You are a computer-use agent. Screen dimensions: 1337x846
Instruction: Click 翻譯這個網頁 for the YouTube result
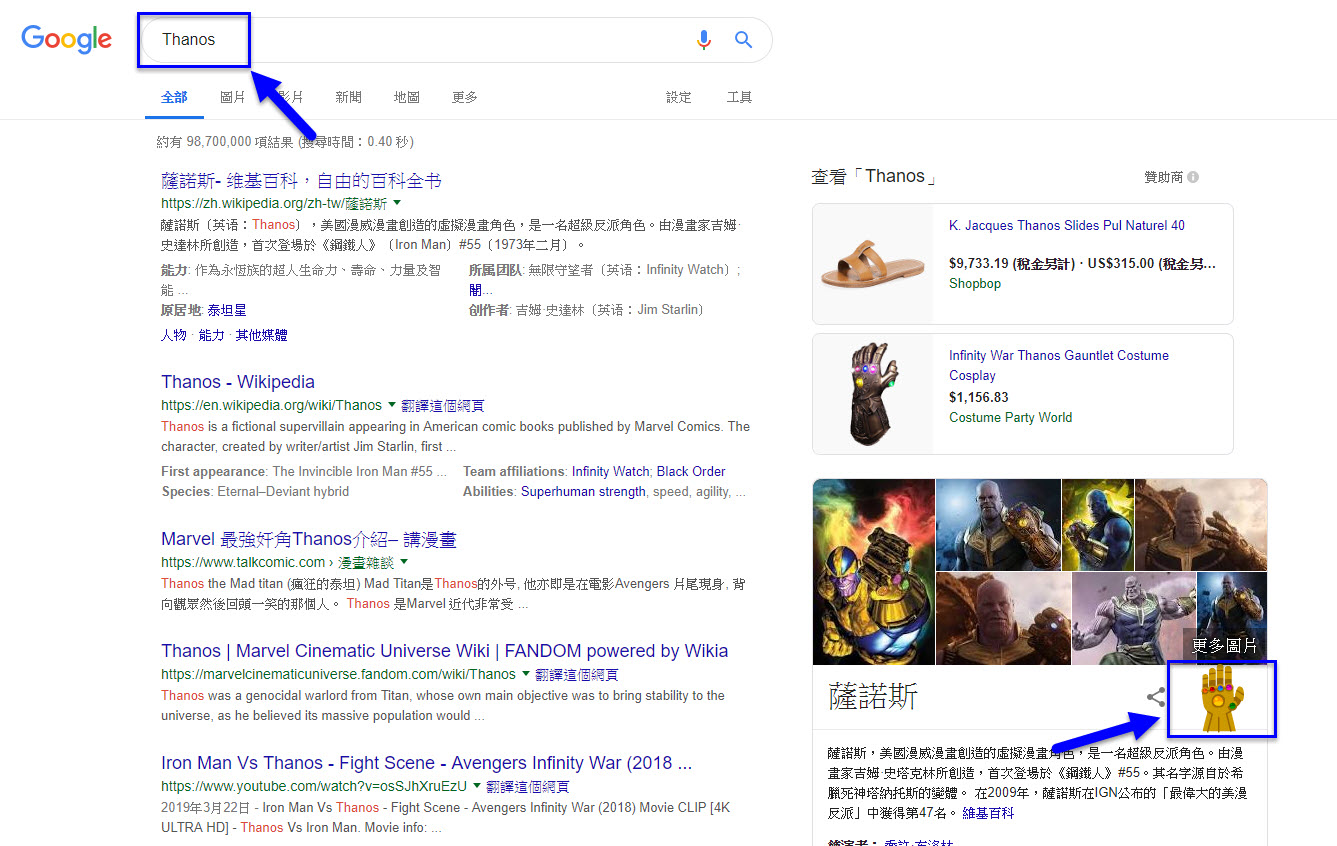(528, 787)
